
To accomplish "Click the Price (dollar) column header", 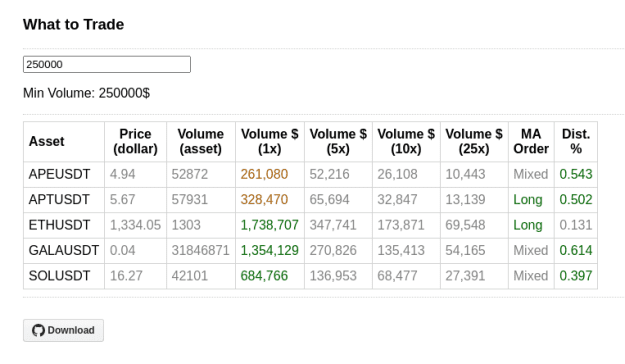I will point(136,142).
